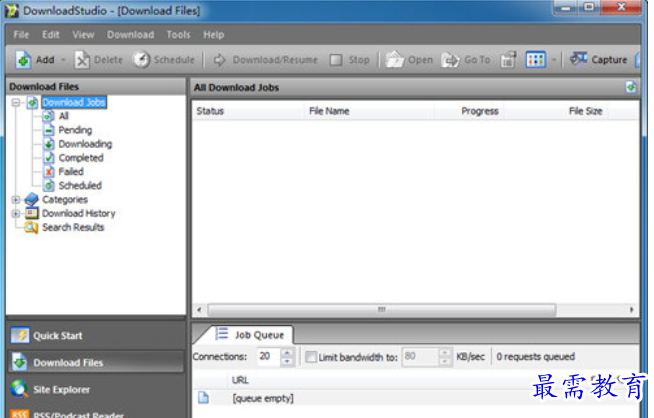The image size is (654, 418).
Task: Click the Download/Resume toolbar button
Action: 265,60
